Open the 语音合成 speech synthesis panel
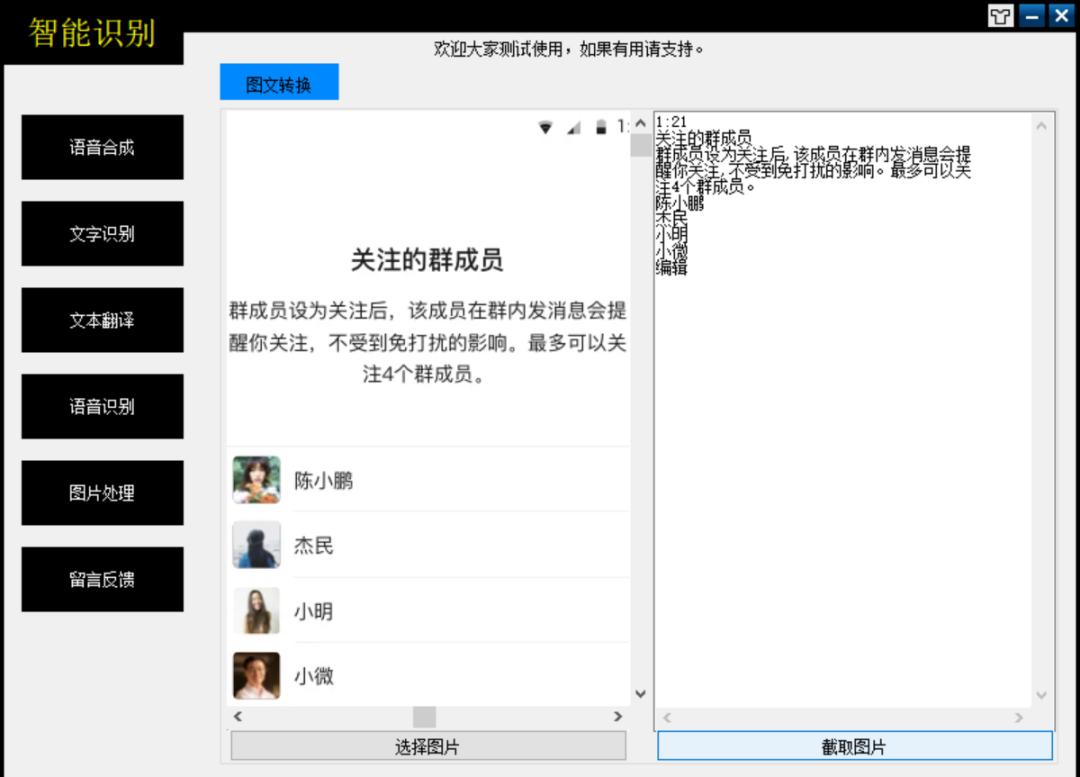Viewport: 1080px width, 777px height. 101,146
